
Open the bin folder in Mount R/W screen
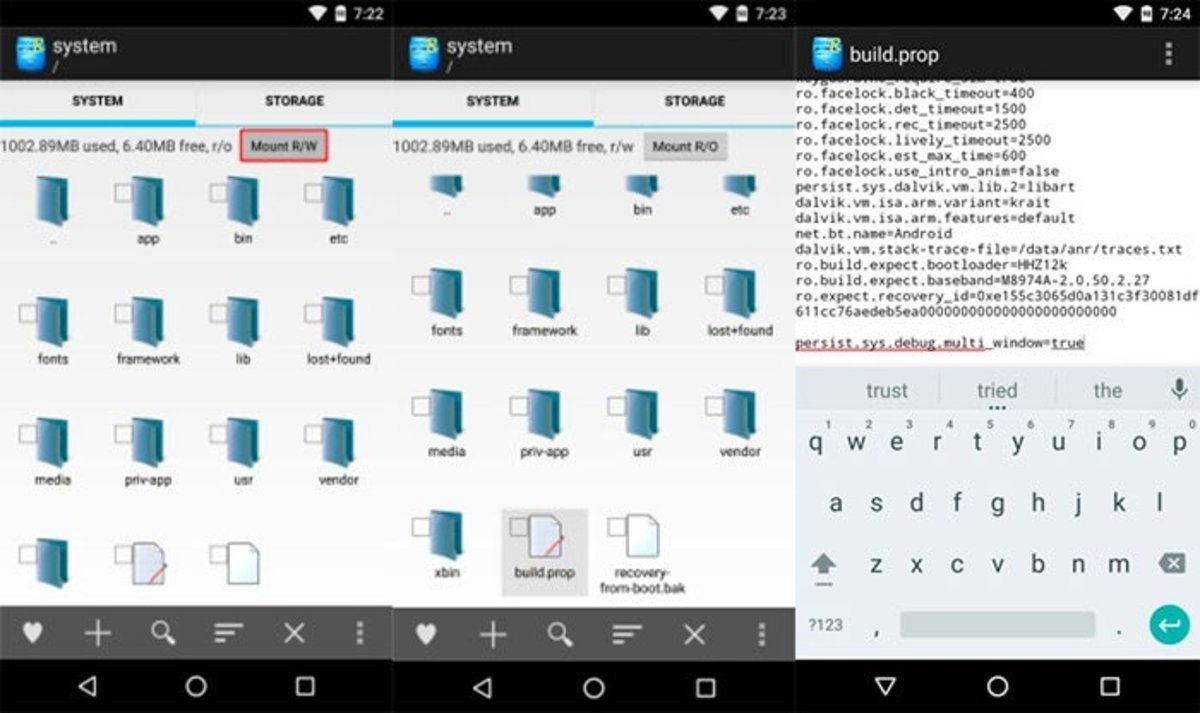tap(242, 210)
